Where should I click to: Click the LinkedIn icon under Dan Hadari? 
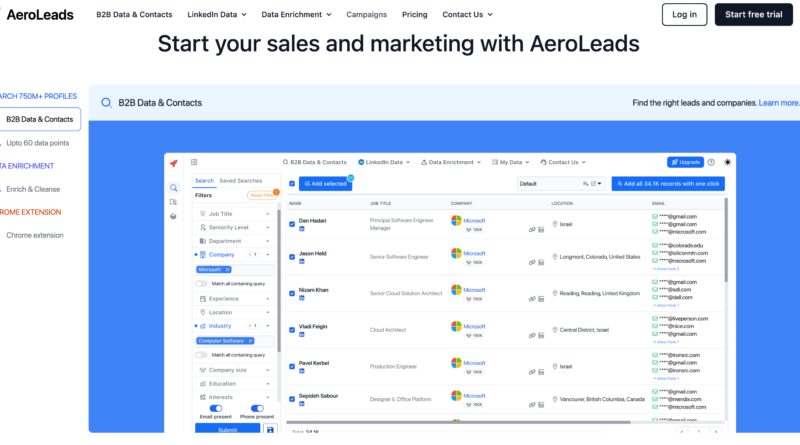point(302,229)
